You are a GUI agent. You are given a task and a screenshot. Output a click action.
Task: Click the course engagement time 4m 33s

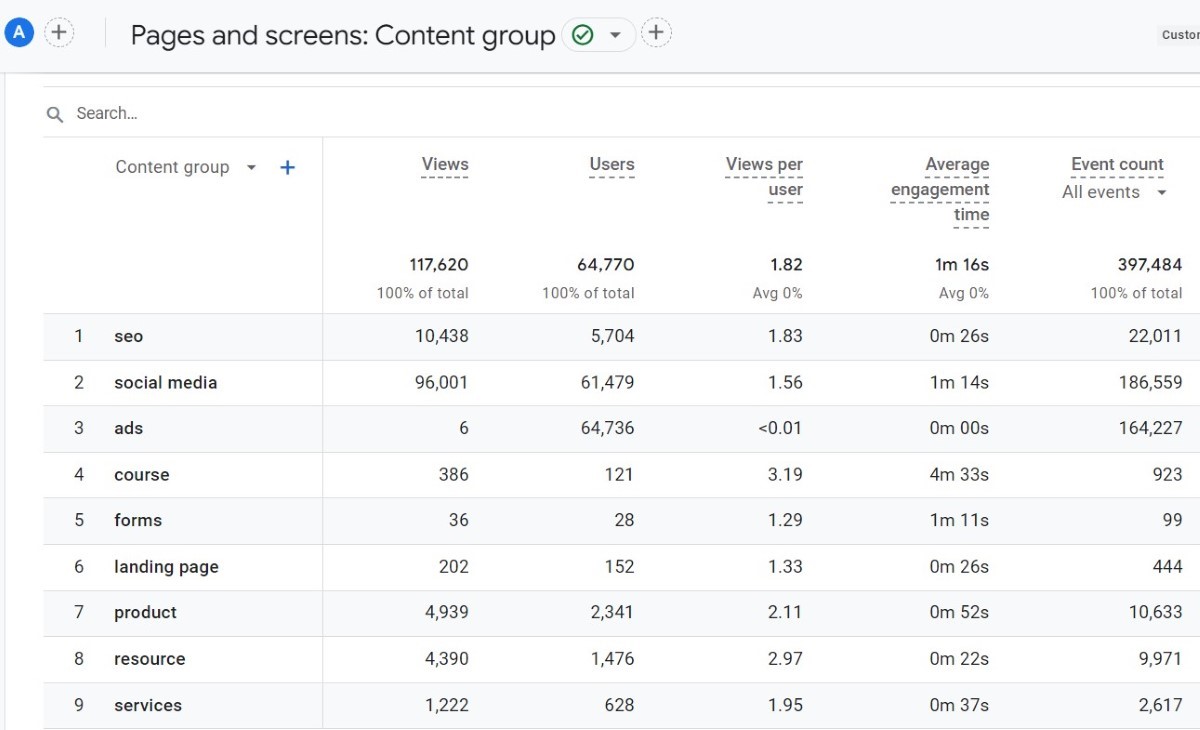(x=959, y=475)
